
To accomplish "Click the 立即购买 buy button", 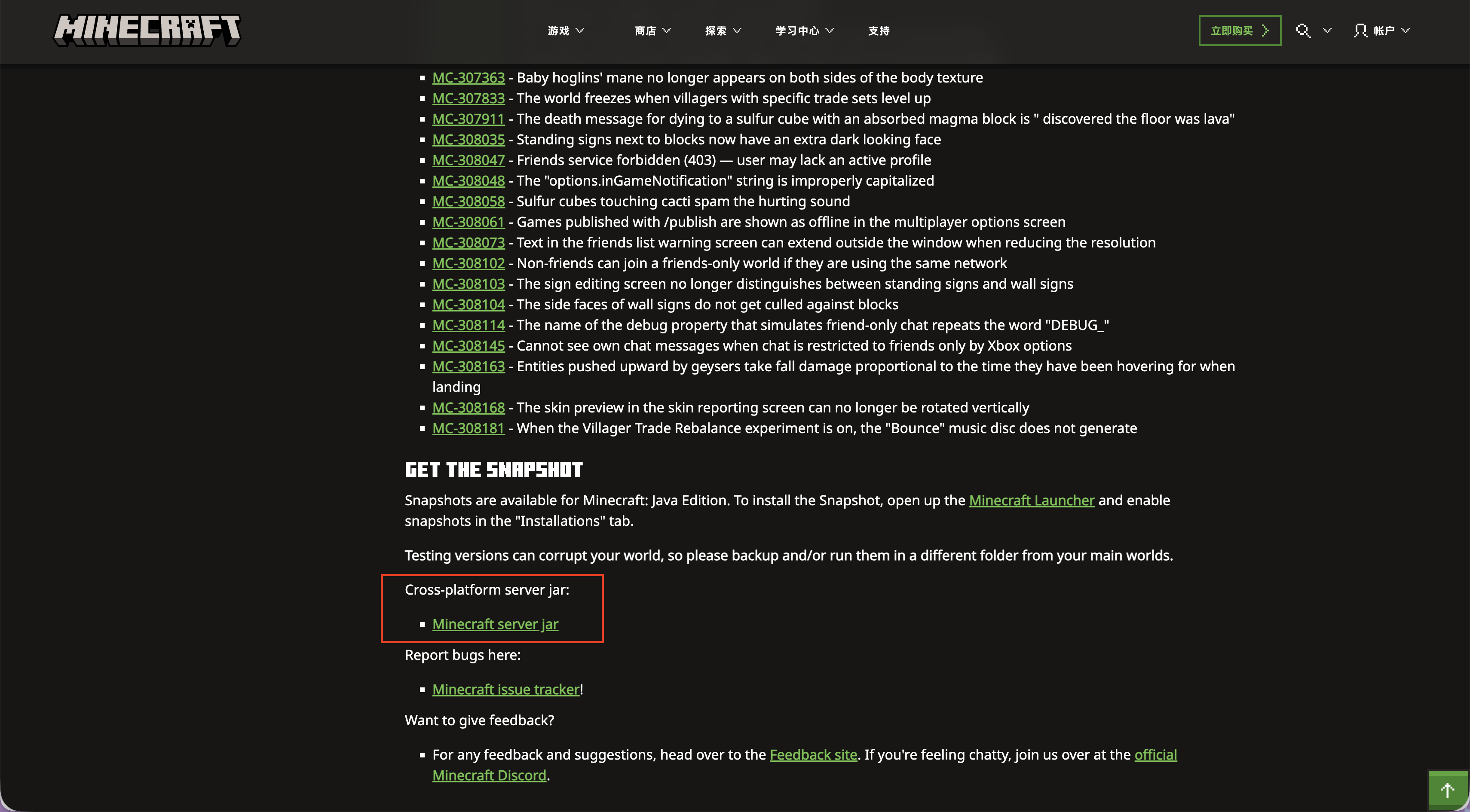I will click(x=1240, y=31).
